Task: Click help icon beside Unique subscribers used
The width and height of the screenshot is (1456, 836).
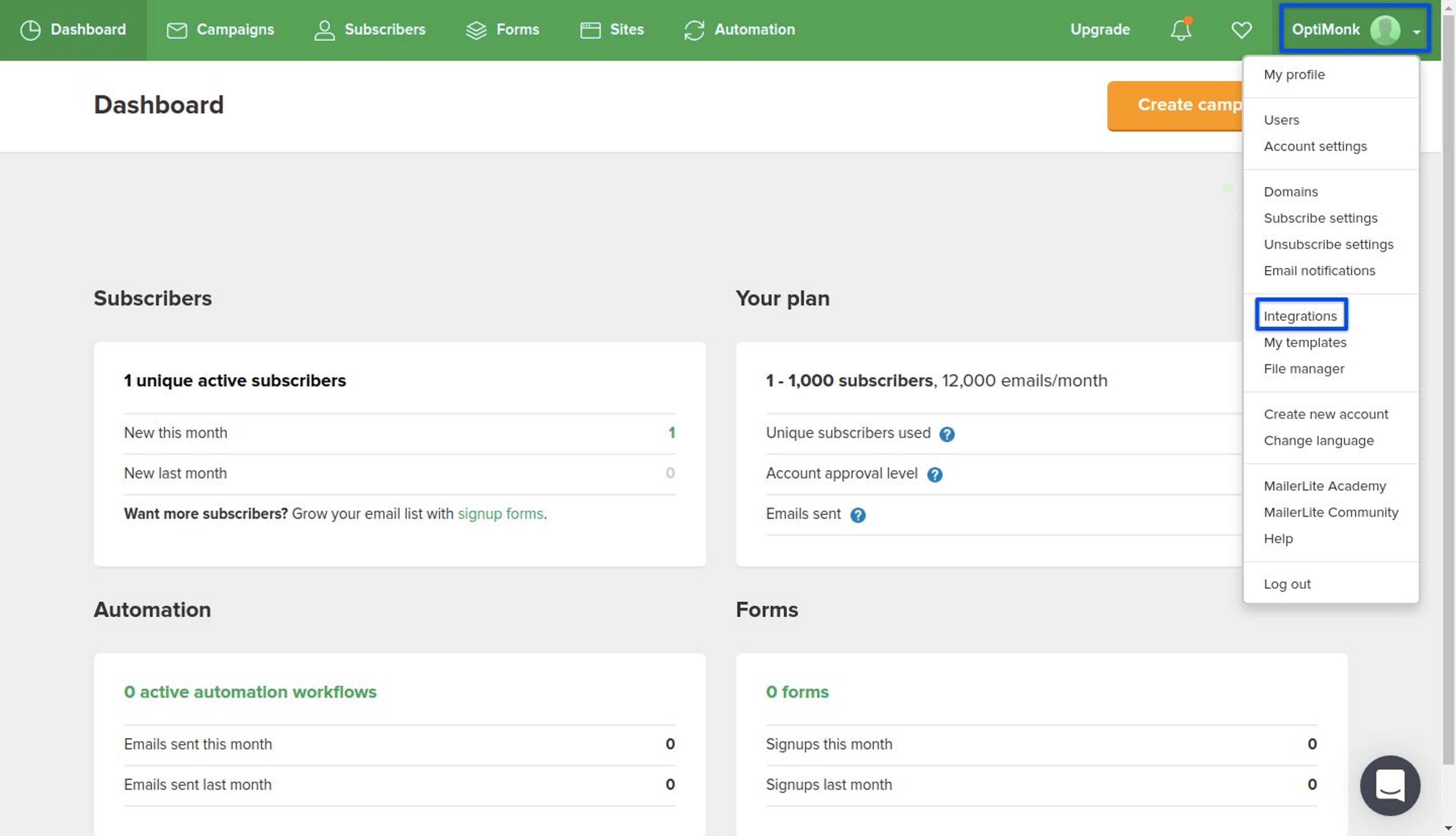Action: point(947,434)
